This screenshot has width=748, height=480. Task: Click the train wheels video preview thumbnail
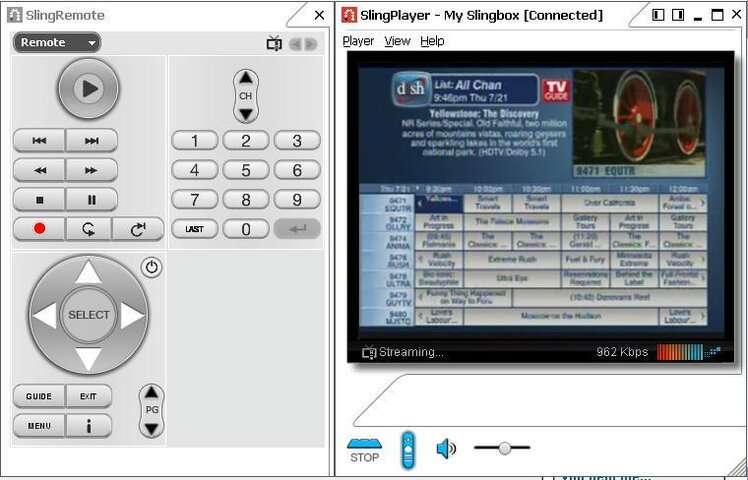point(639,123)
